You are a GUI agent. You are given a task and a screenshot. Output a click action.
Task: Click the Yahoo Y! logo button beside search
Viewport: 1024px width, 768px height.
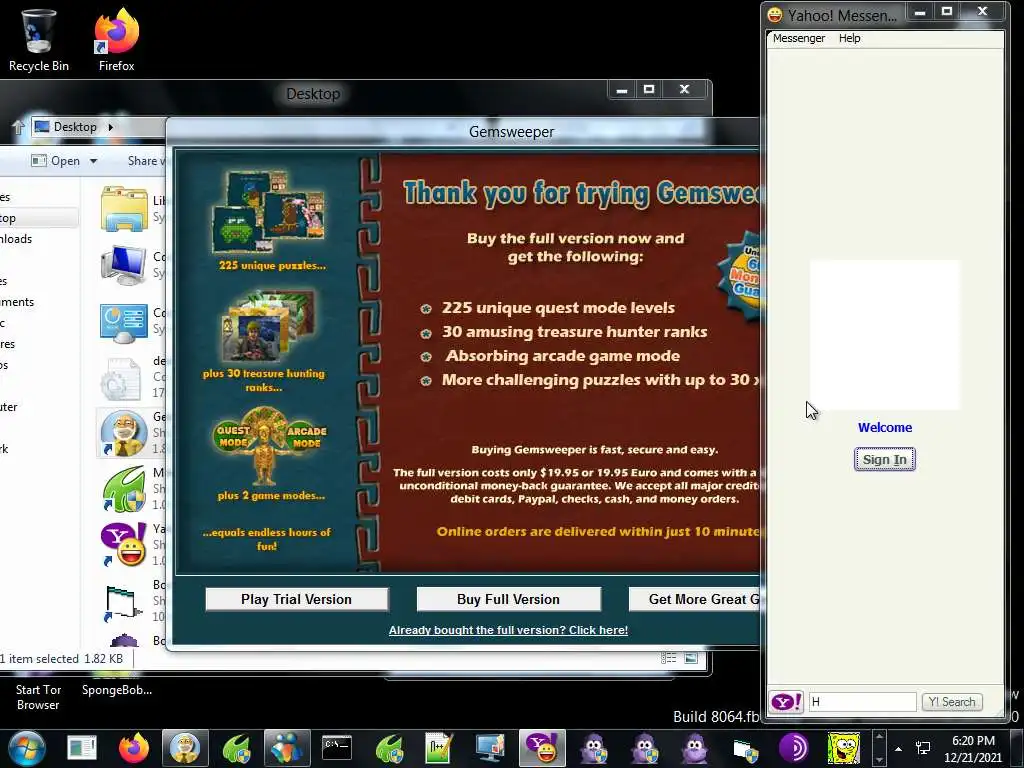[786, 702]
